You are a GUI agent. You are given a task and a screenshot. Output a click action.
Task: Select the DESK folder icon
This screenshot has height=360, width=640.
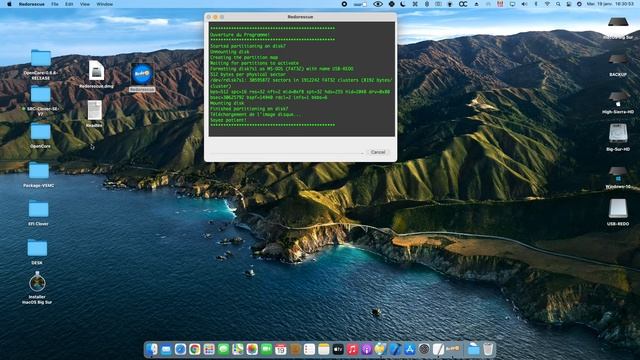[x=37, y=248]
